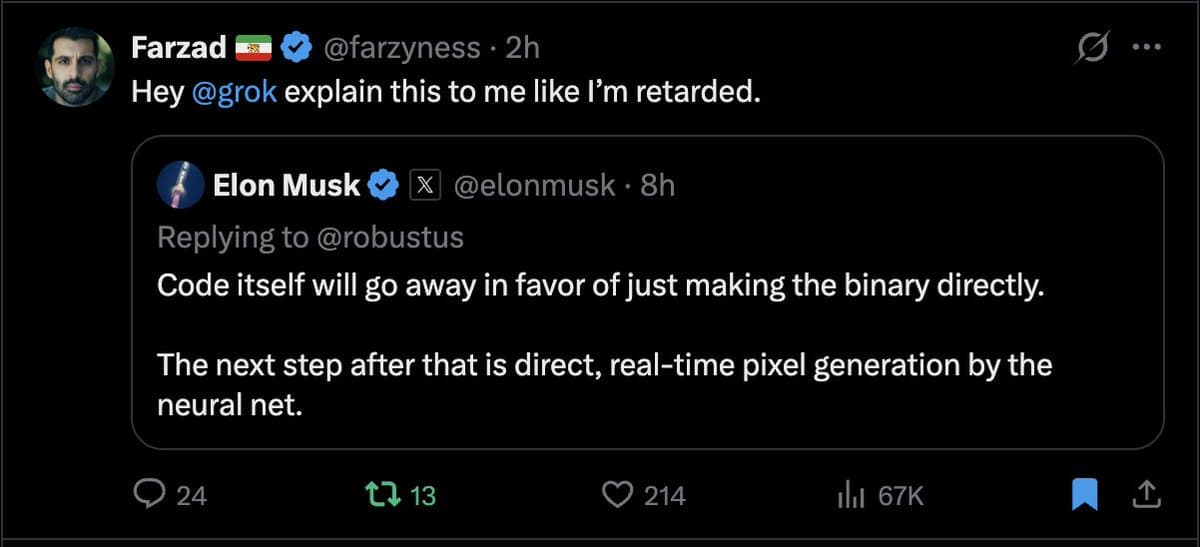The image size is (1200, 547).
Task: Open Farzad's profile picture
Action: point(75,67)
